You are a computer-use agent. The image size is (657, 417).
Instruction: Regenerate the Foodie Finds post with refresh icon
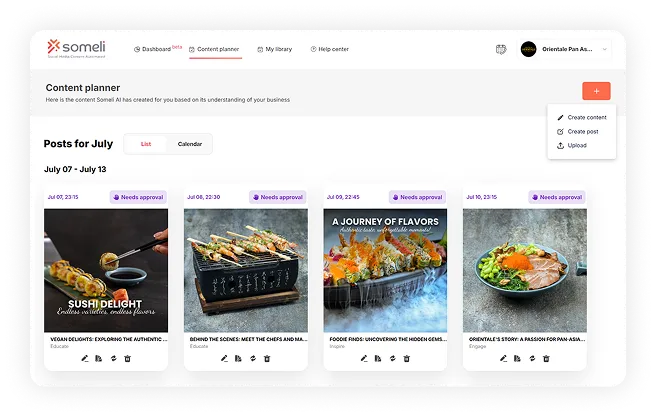pos(393,358)
